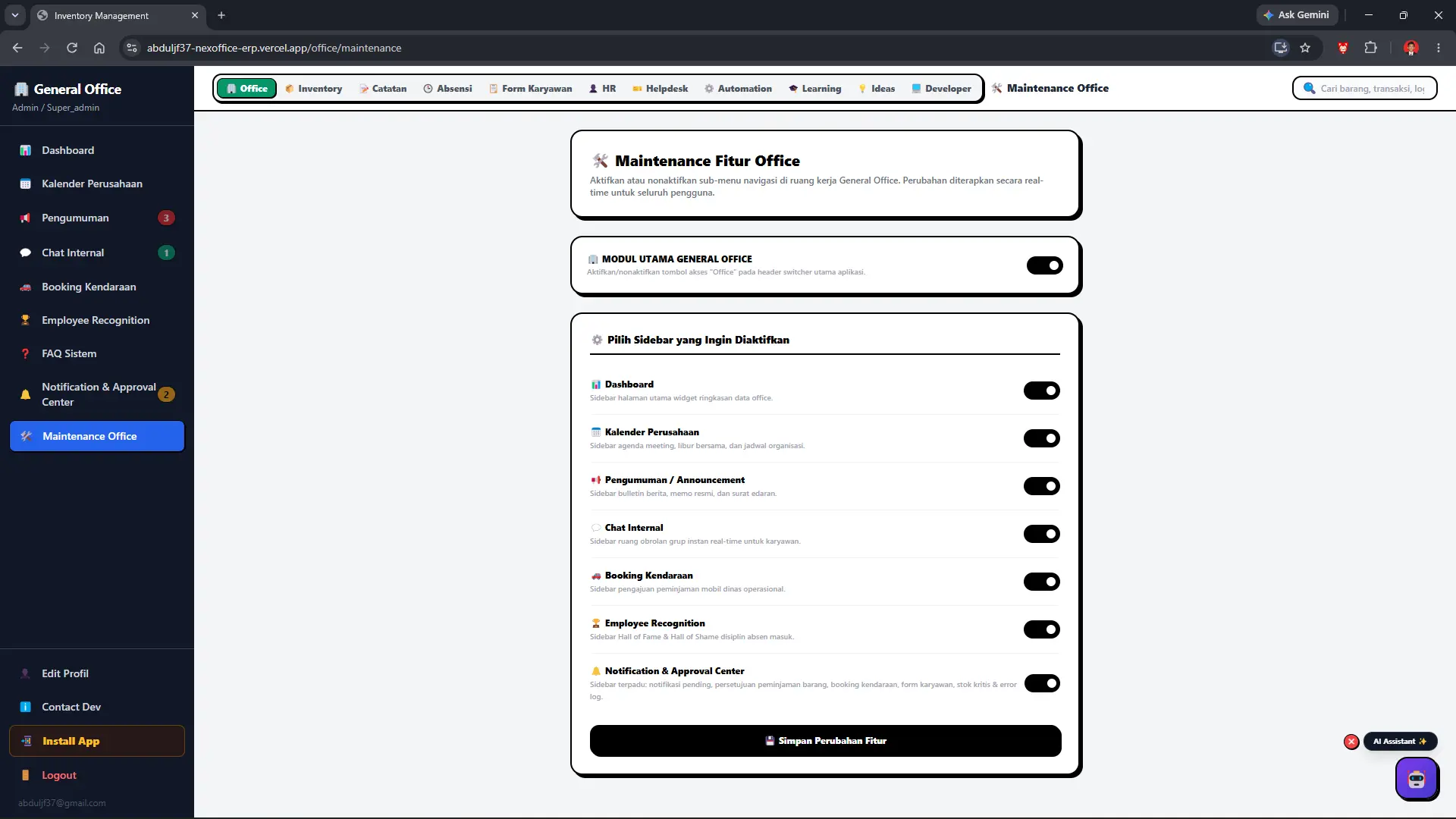1456x819 pixels.
Task: Click Logout in sidebar
Action: click(x=97, y=775)
